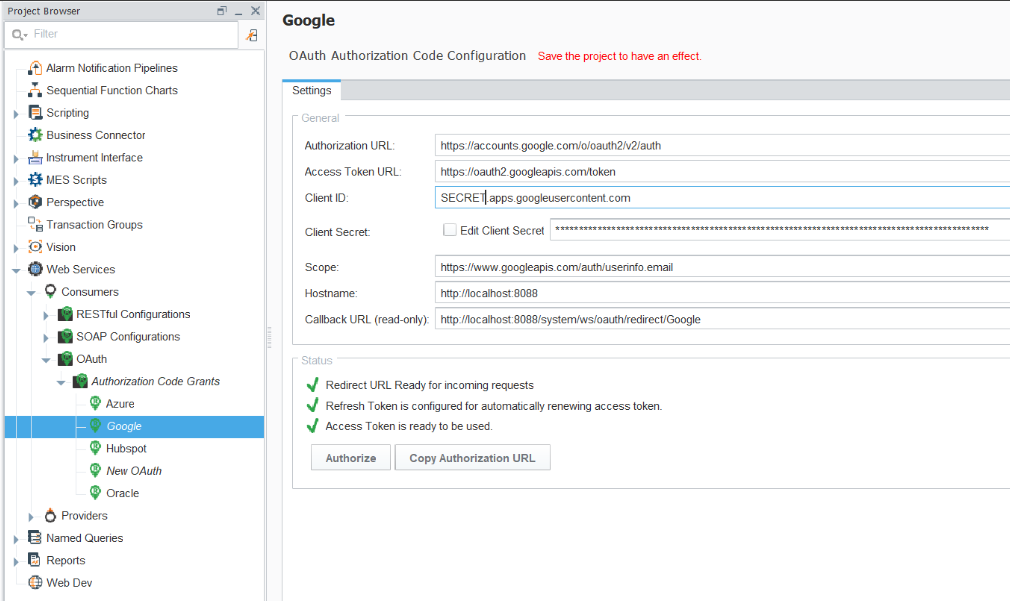Switch to the Settings tab

[311, 90]
